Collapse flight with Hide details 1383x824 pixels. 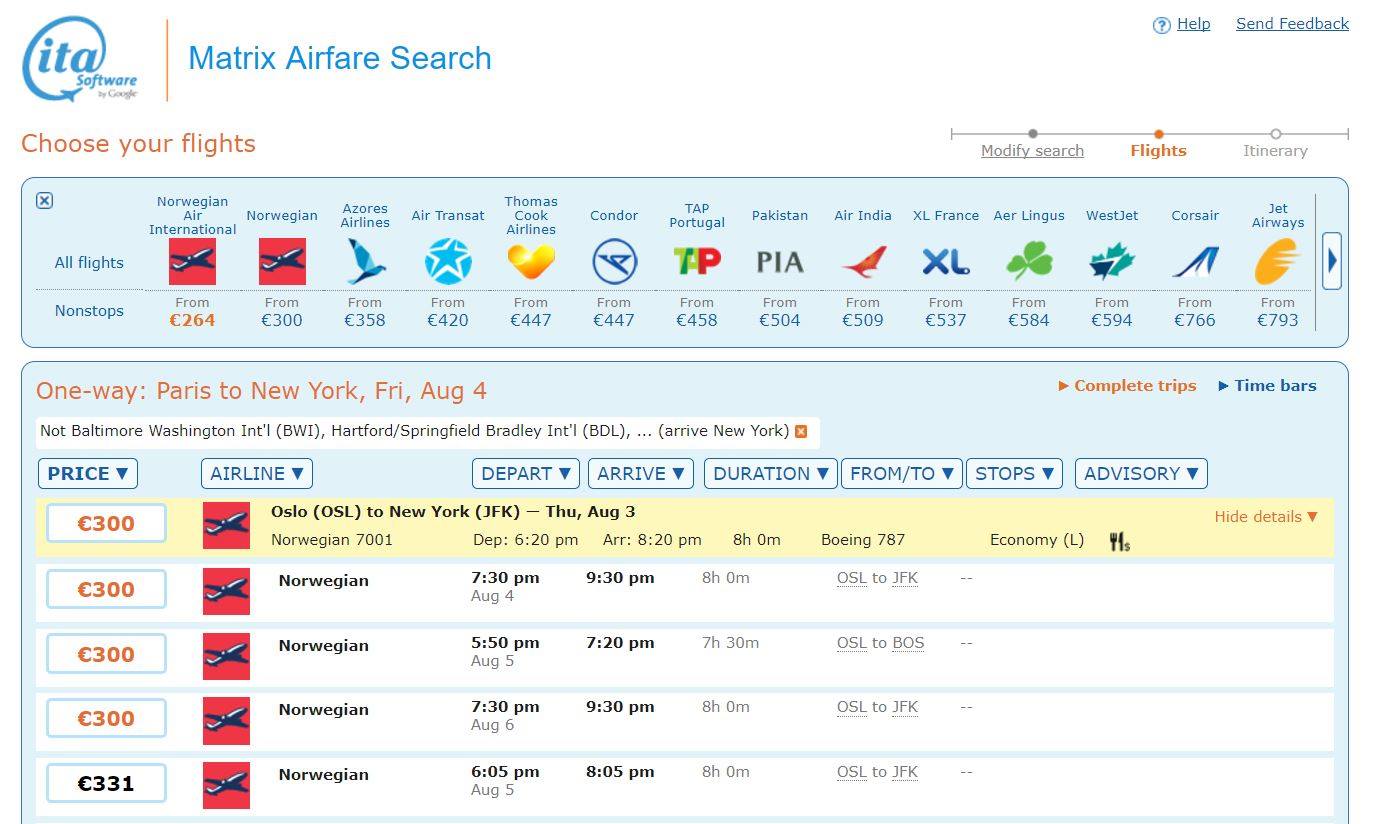pos(1265,517)
